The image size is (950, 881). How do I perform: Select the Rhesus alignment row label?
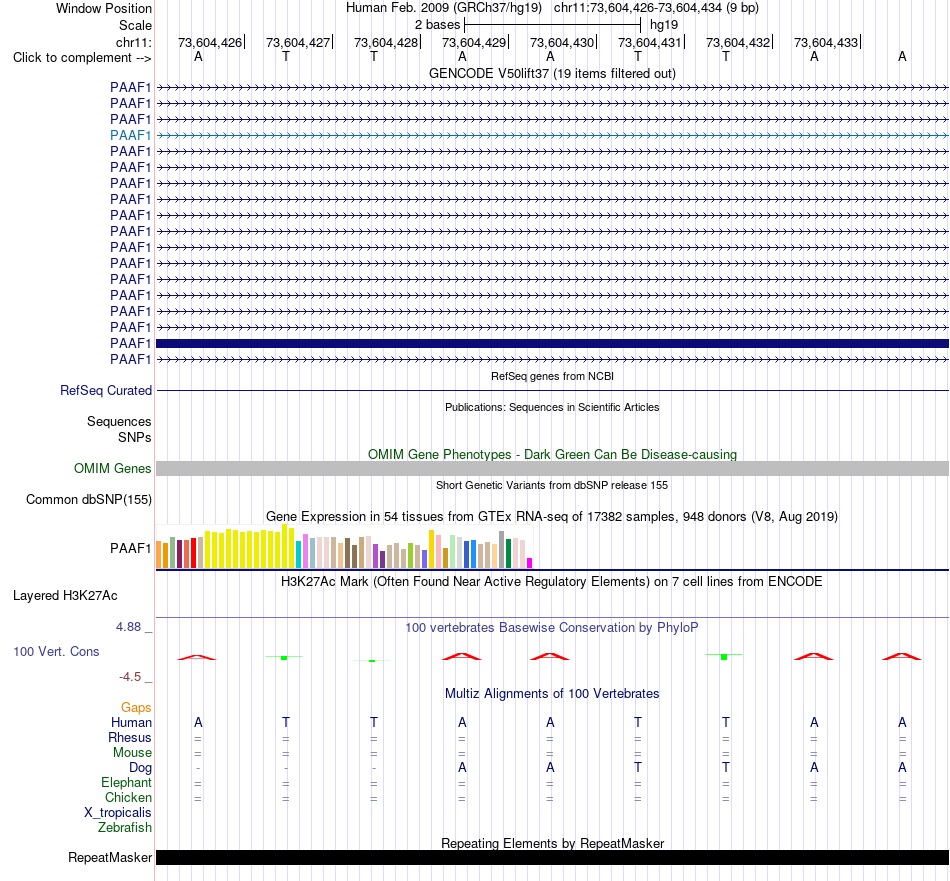click(x=129, y=737)
